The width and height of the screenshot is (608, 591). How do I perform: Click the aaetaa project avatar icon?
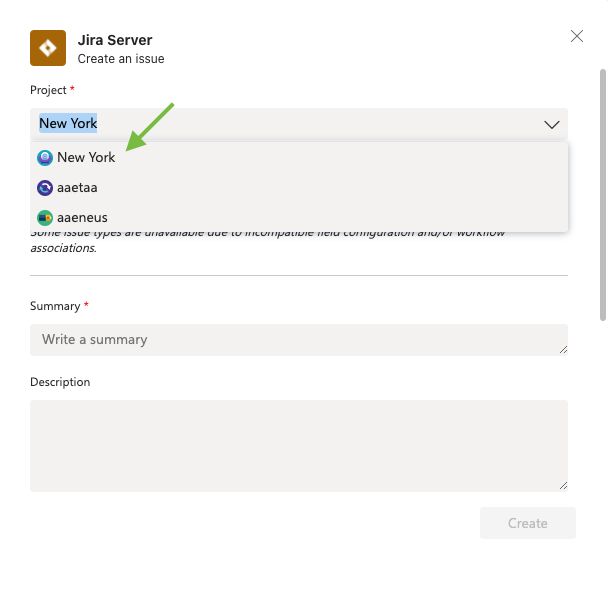(x=45, y=188)
